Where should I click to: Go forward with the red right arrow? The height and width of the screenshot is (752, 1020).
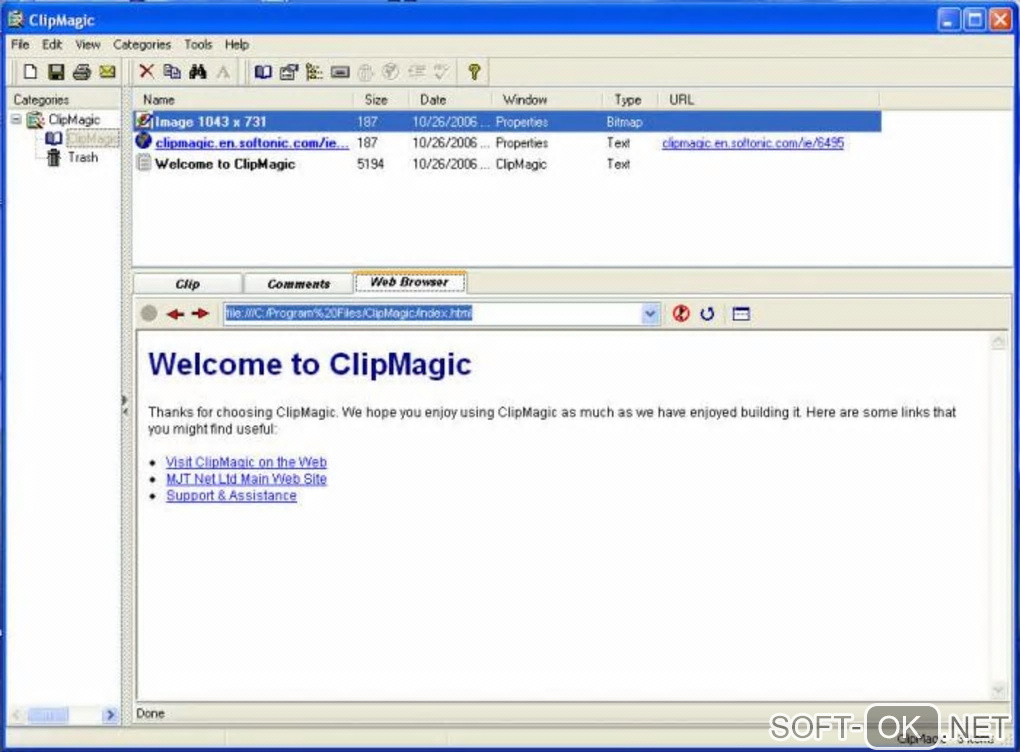click(200, 314)
